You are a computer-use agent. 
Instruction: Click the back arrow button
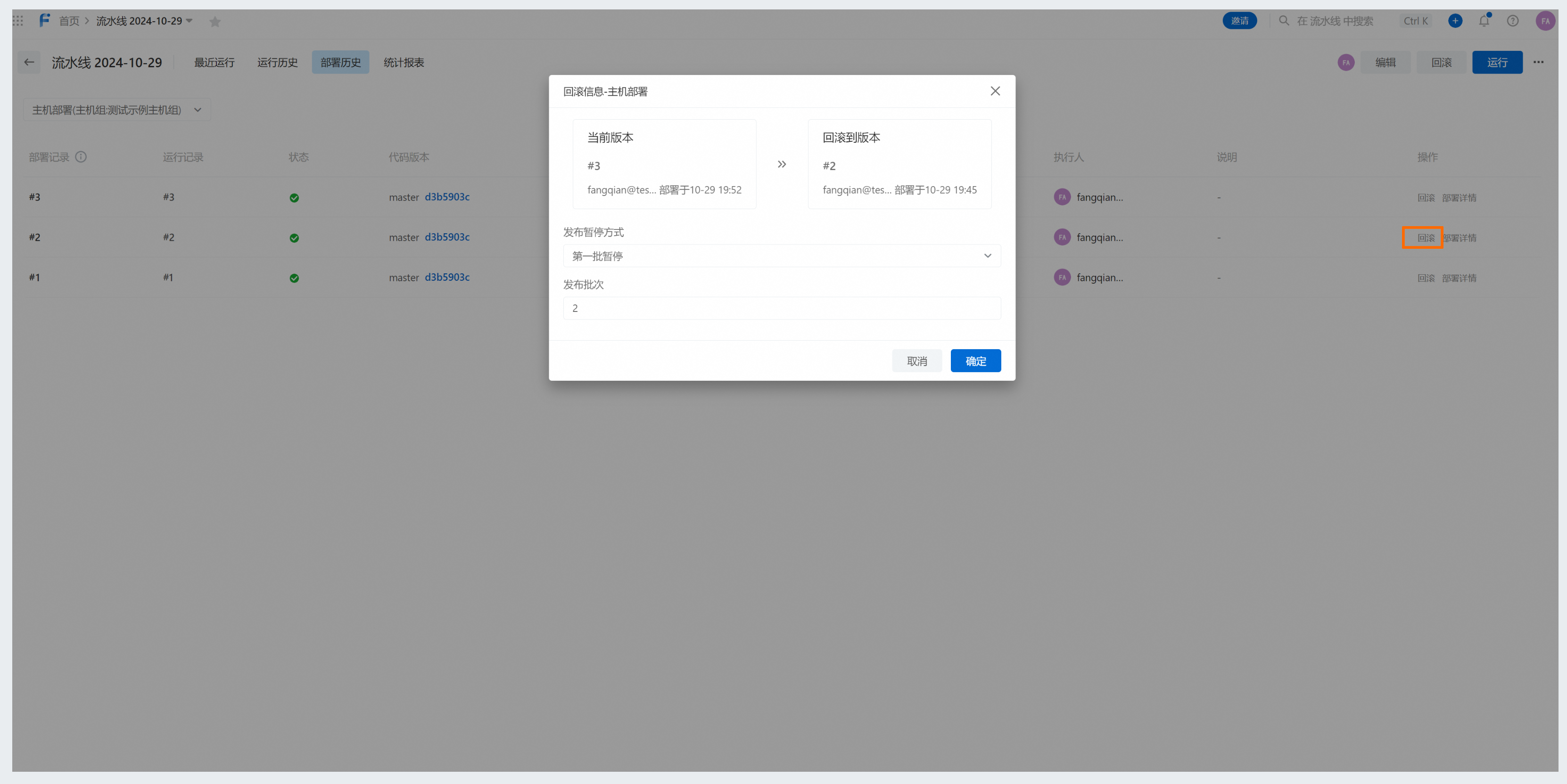(29, 62)
